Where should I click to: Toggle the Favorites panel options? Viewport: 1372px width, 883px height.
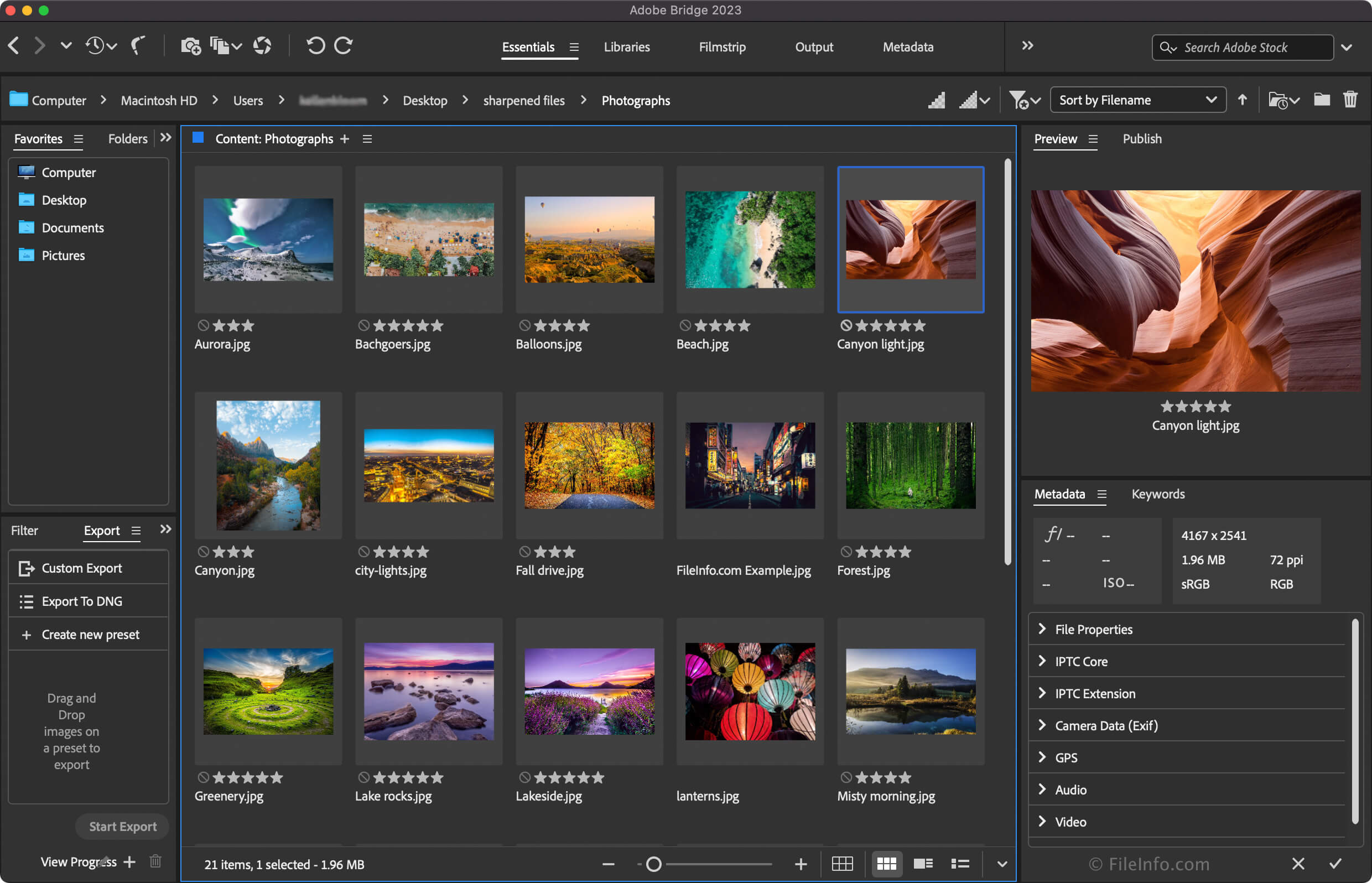78,139
